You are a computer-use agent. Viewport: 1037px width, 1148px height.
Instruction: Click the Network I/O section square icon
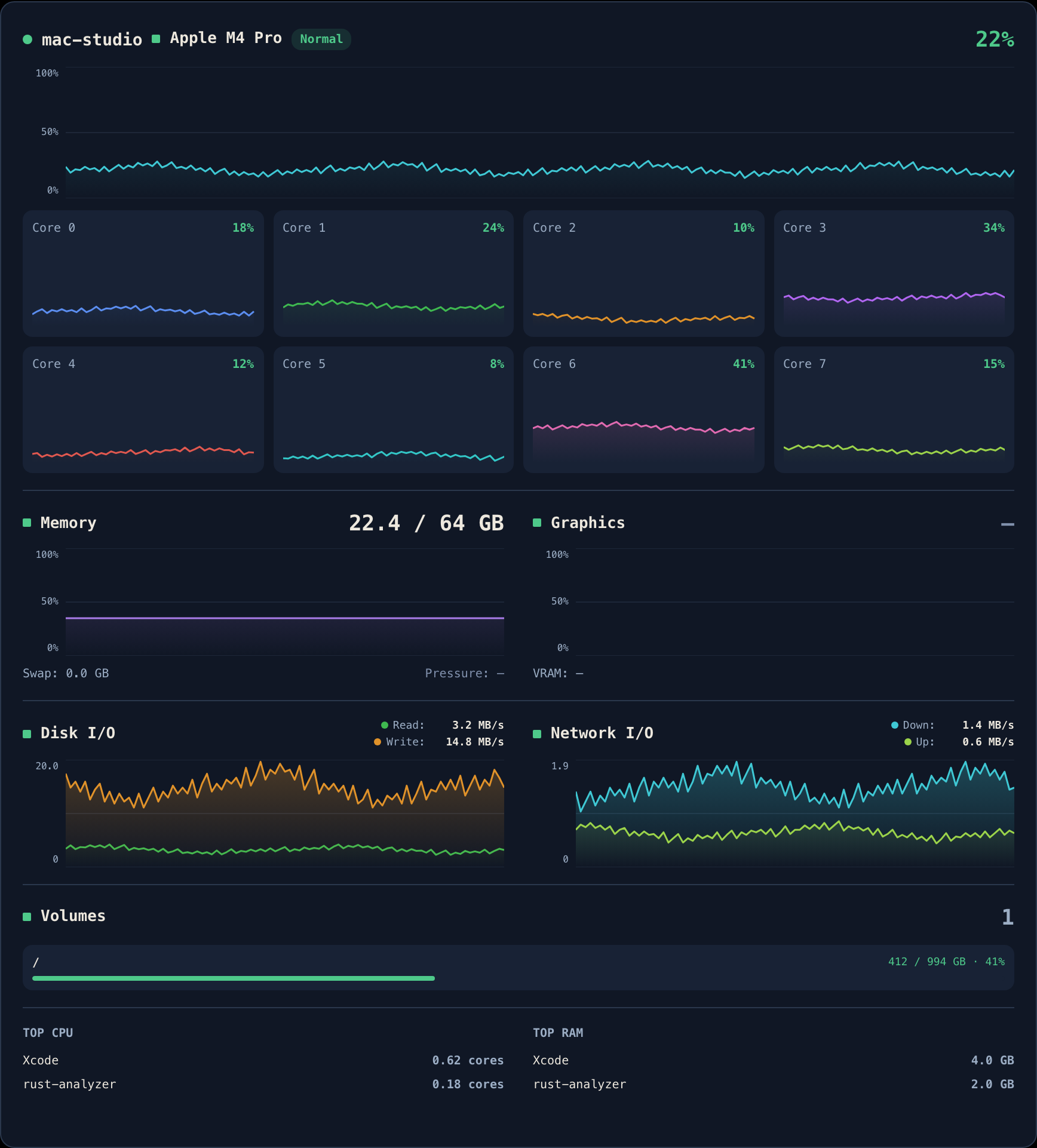coord(537,733)
